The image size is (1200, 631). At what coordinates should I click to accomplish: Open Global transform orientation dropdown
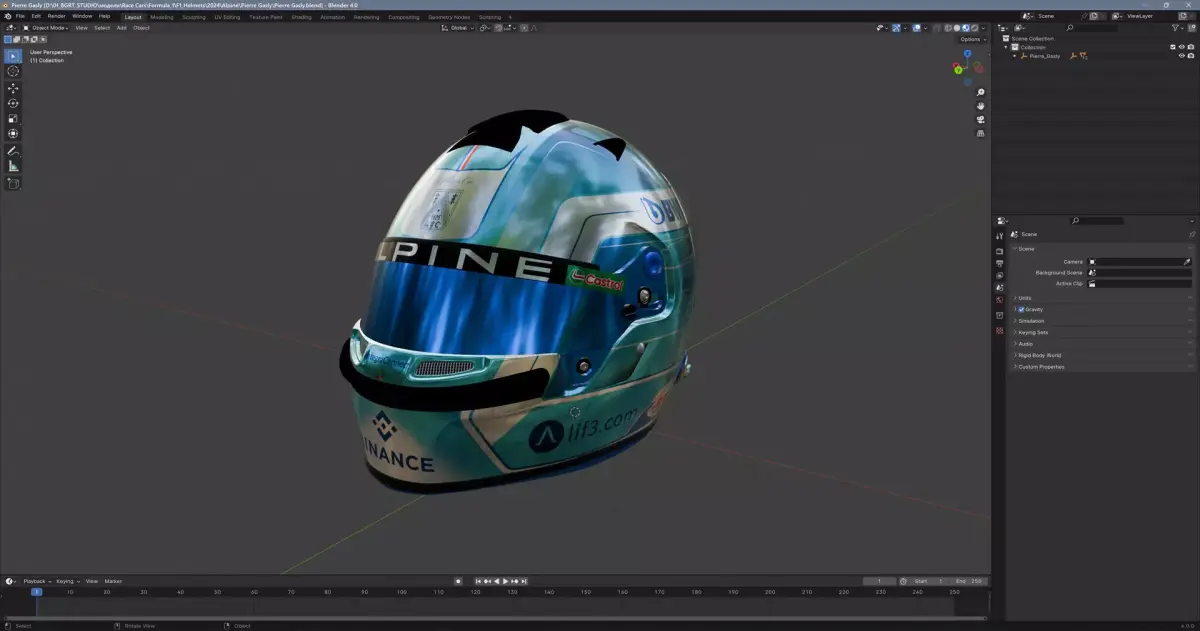457,28
